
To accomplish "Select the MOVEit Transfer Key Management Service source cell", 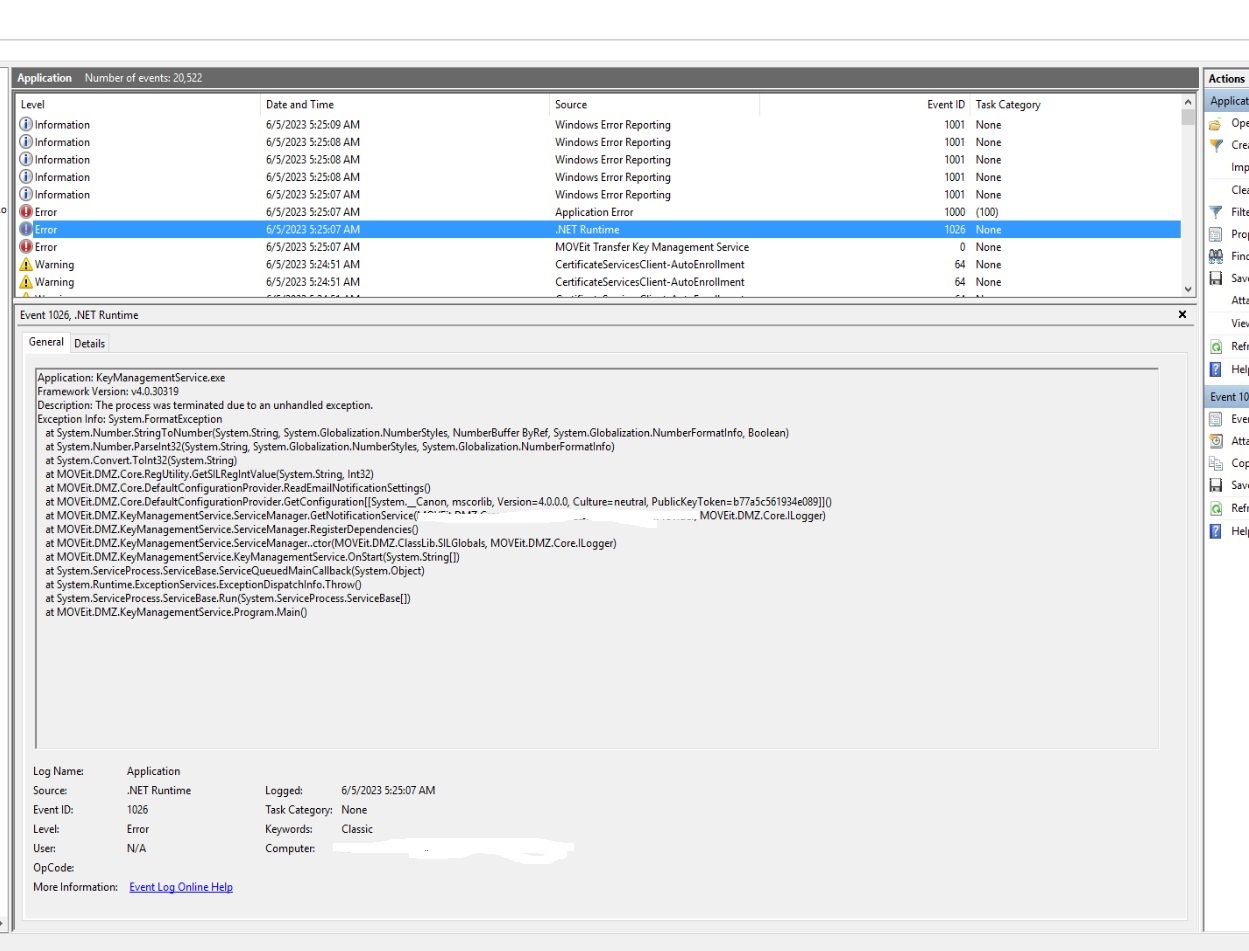I will point(652,247).
